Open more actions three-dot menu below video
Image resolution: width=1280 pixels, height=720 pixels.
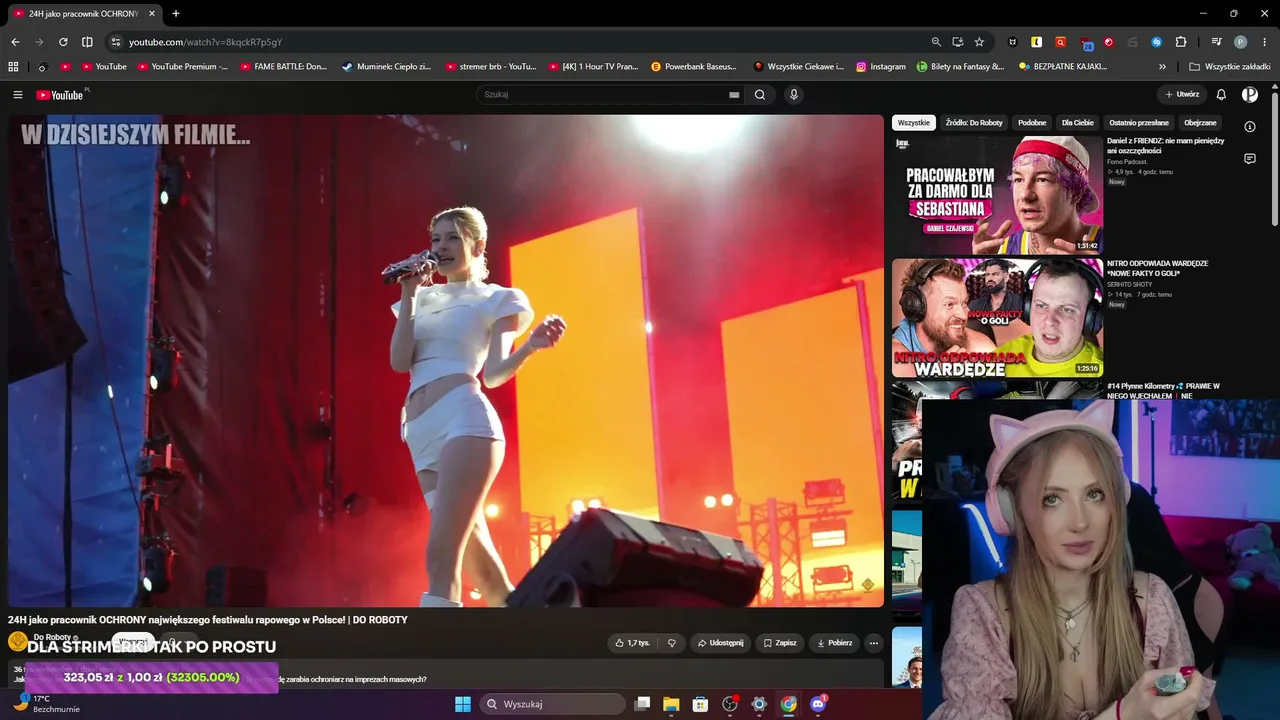tap(874, 643)
